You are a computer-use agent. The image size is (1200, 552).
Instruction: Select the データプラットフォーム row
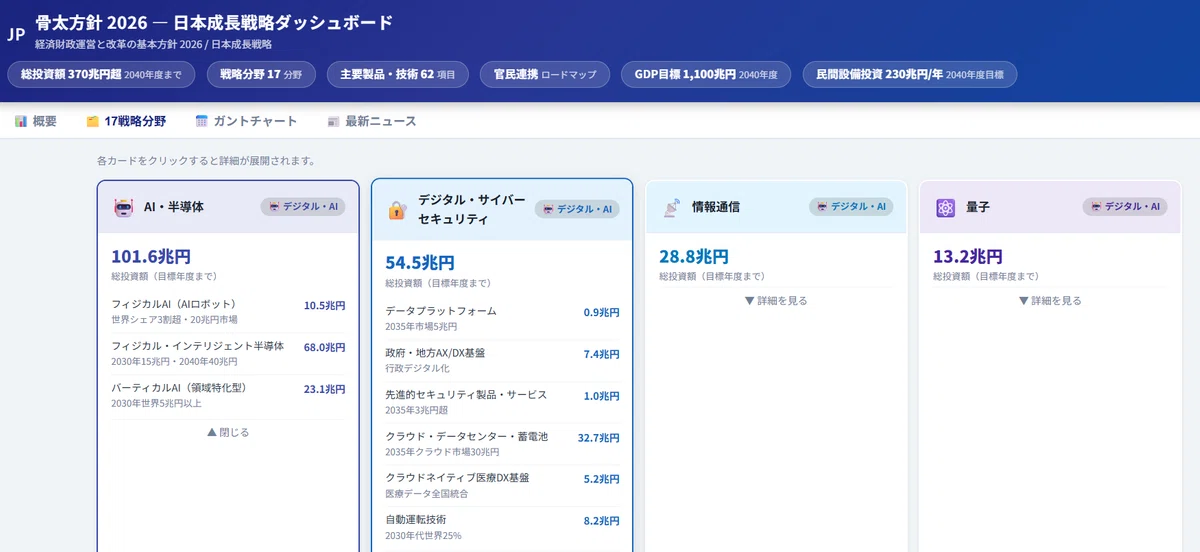[502, 318]
